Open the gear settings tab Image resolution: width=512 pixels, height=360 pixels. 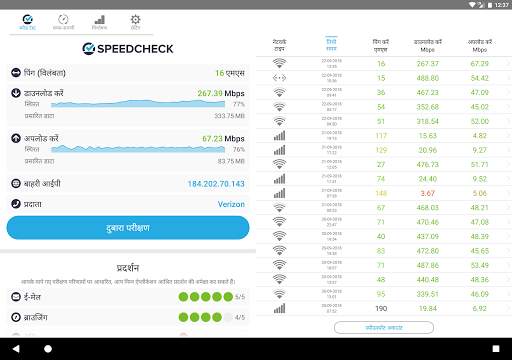135,22
